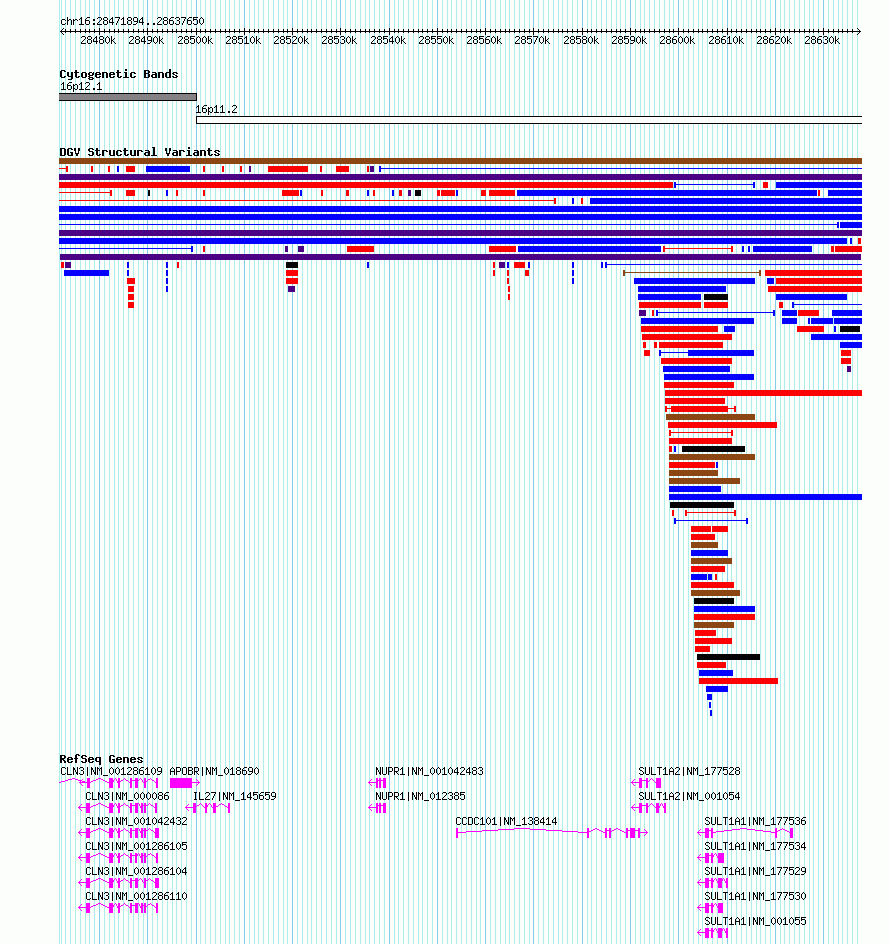The height and width of the screenshot is (944, 890).
Task: Click the 16p12.1 band label
Action: [x=81, y=87]
